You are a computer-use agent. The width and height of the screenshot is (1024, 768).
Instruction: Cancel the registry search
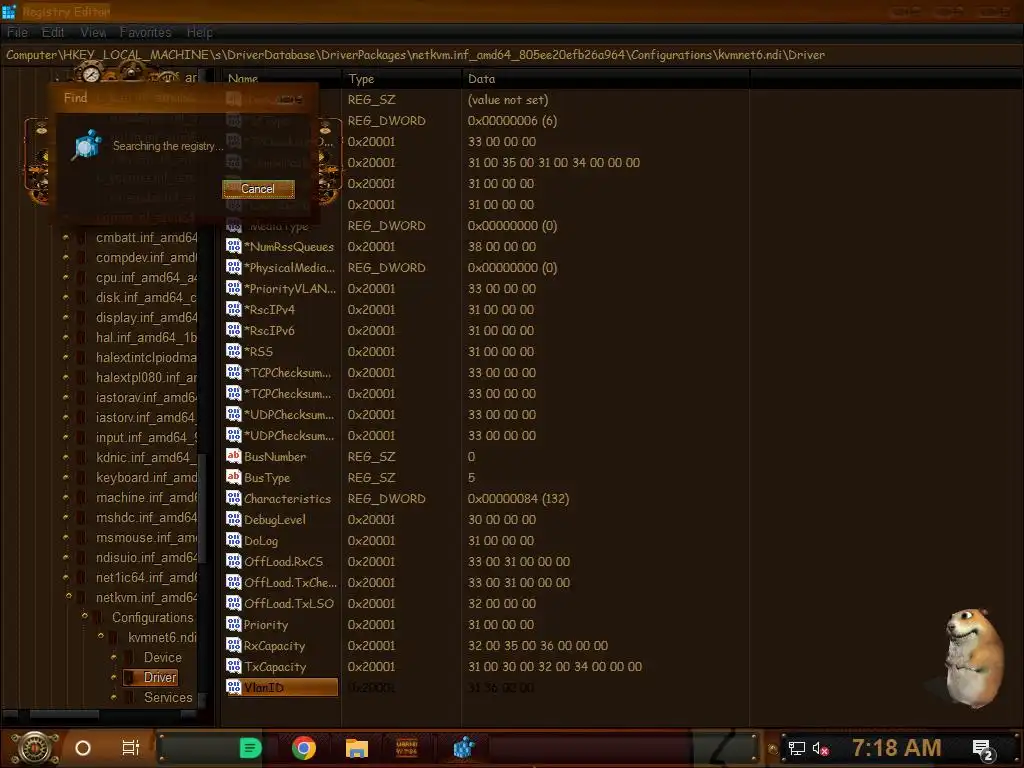click(x=258, y=189)
